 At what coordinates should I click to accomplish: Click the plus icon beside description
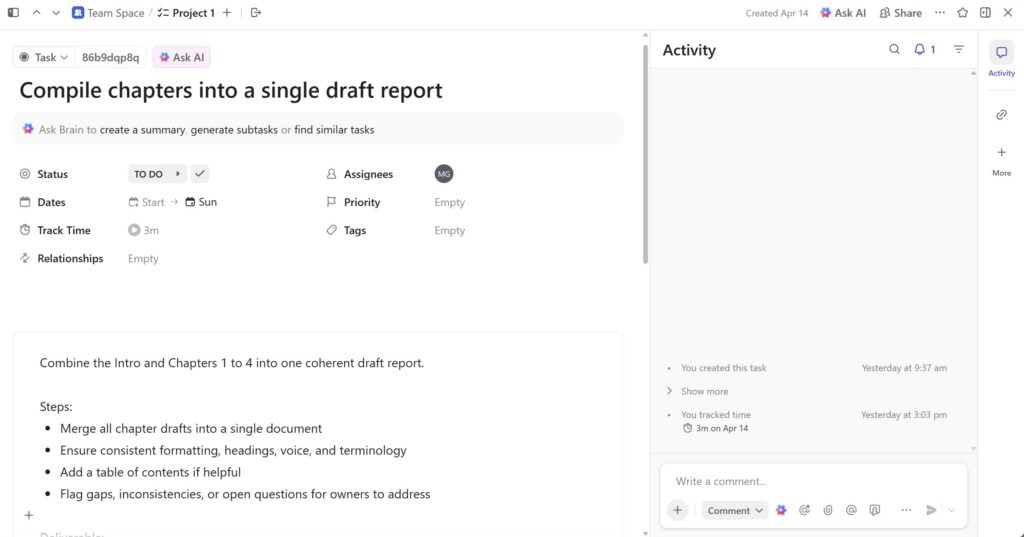click(29, 515)
